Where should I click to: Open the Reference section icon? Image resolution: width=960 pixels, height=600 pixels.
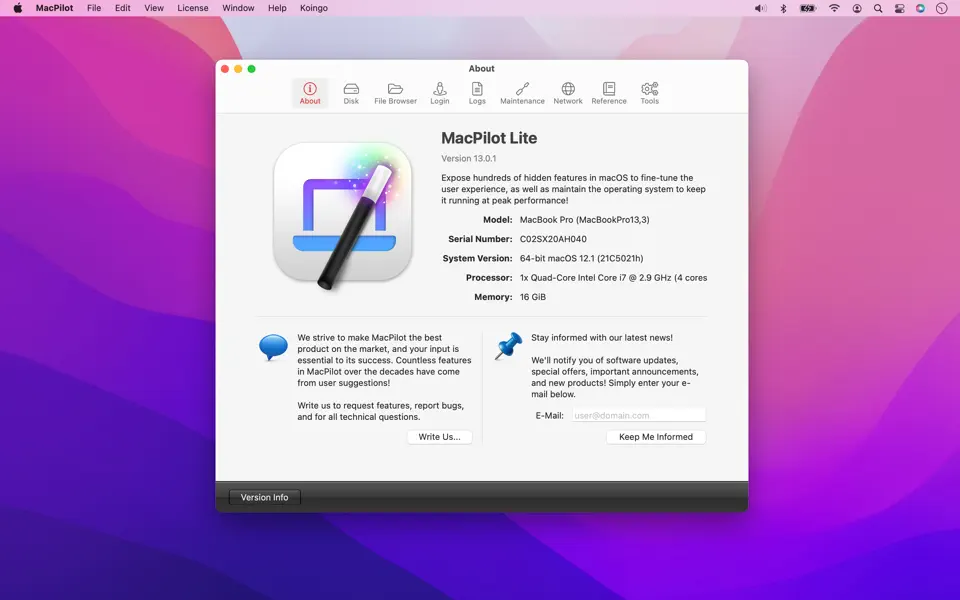click(609, 92)
